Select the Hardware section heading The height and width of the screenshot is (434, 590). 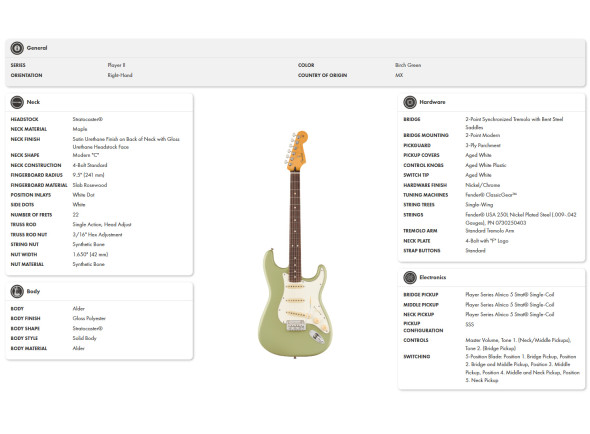click(432, 102)
